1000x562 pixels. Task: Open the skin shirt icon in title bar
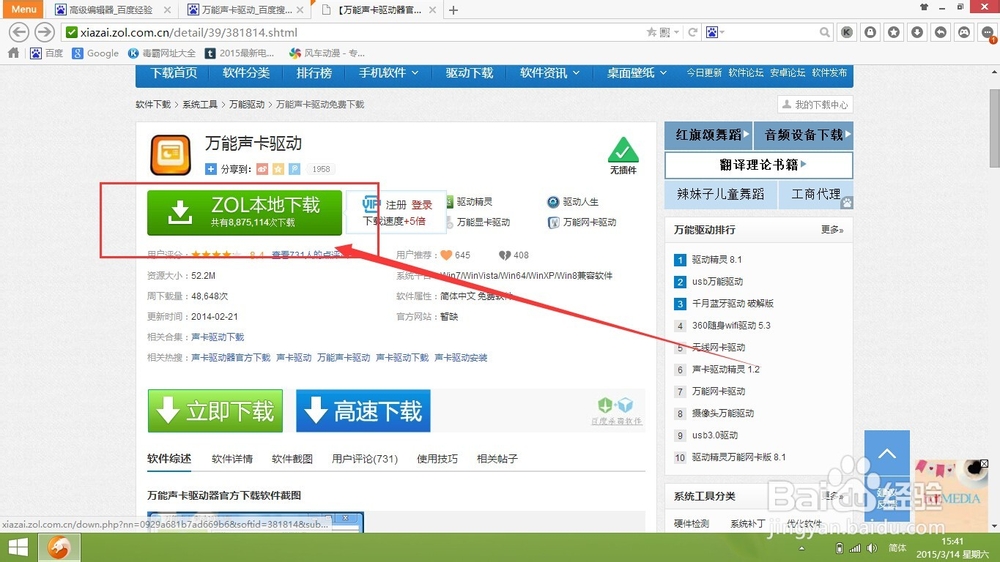point(924,7)
